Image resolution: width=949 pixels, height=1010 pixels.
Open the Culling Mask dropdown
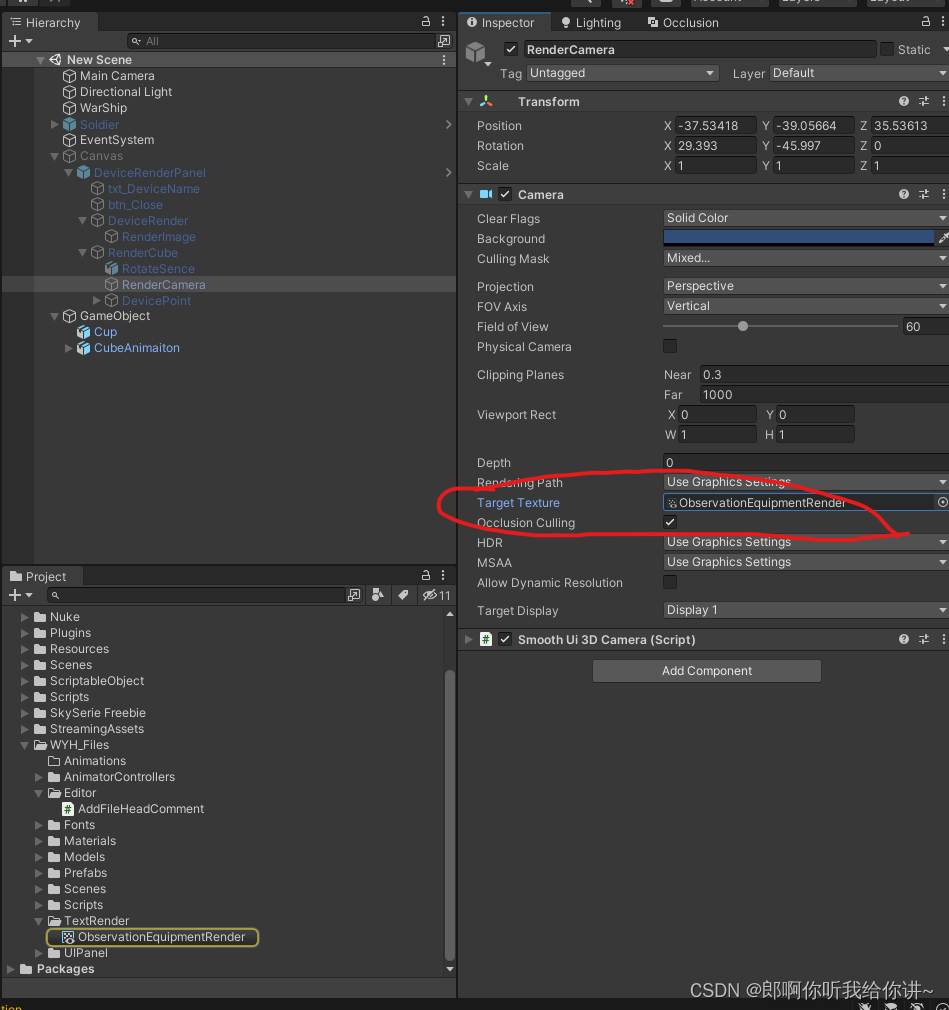tap(806, 258)
